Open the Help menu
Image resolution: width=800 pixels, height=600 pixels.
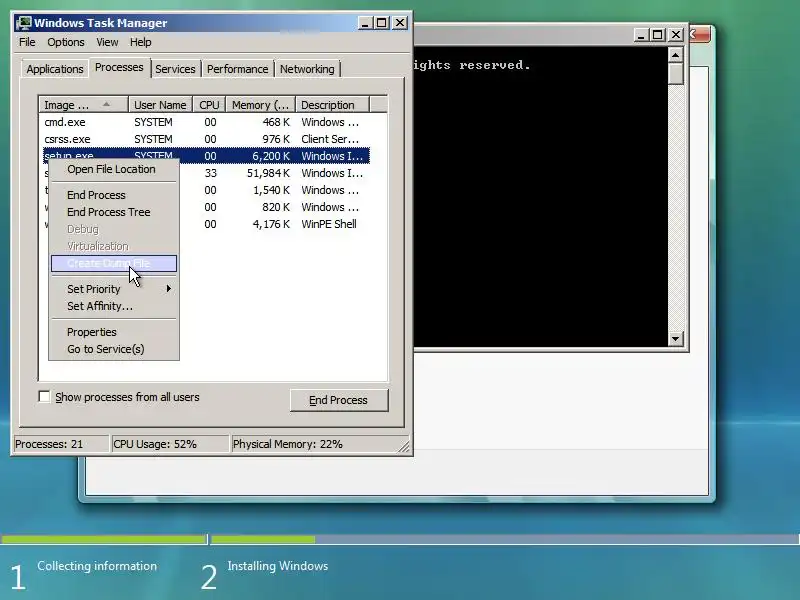[140, 42]
